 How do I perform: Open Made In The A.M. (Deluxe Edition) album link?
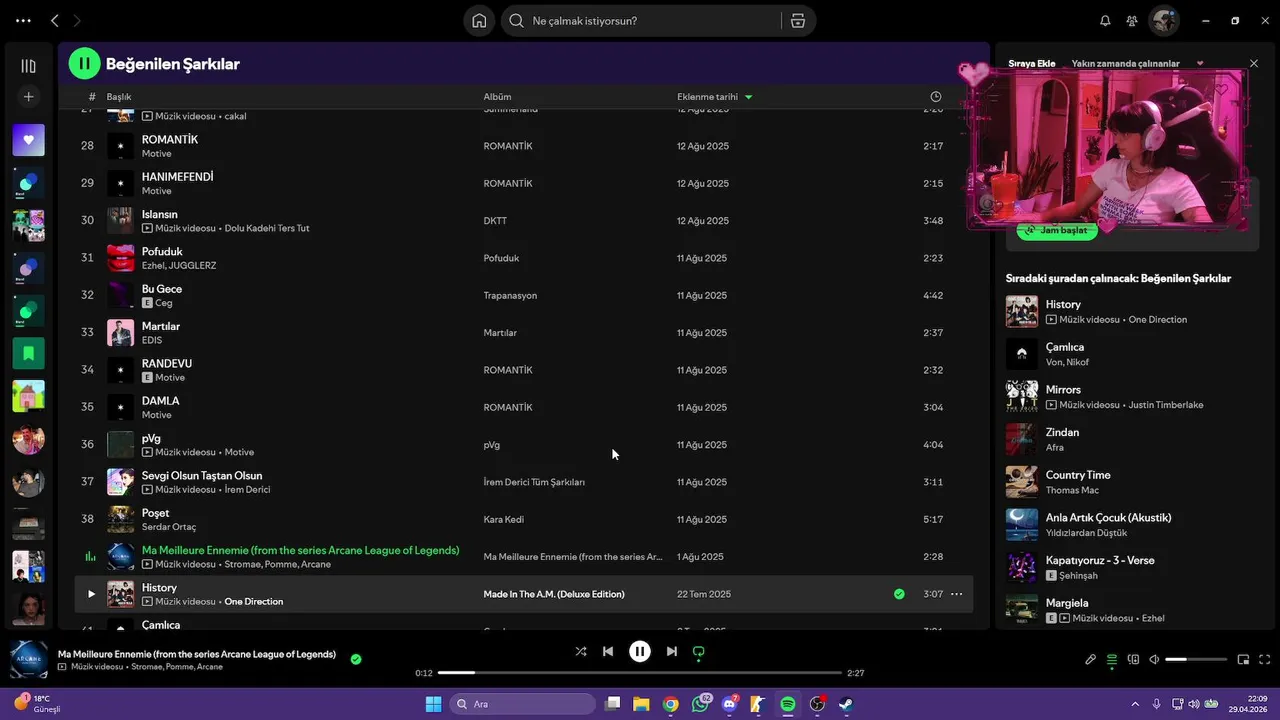554,594
